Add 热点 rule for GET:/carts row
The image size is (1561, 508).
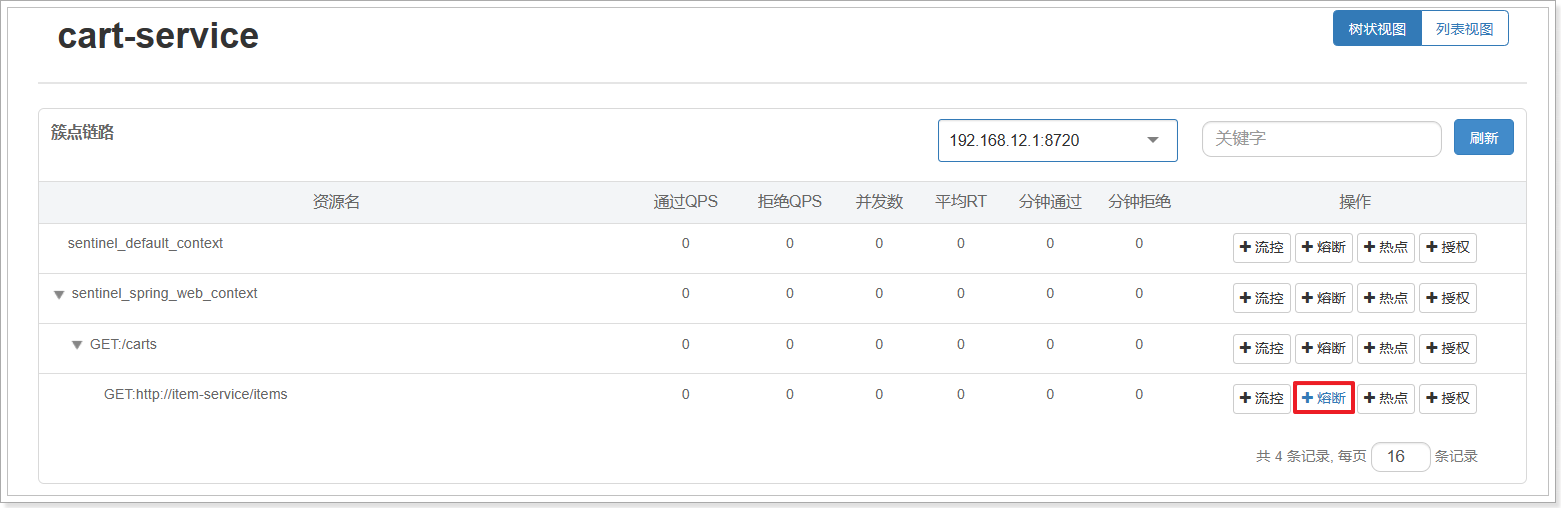tap(1386, 348)
